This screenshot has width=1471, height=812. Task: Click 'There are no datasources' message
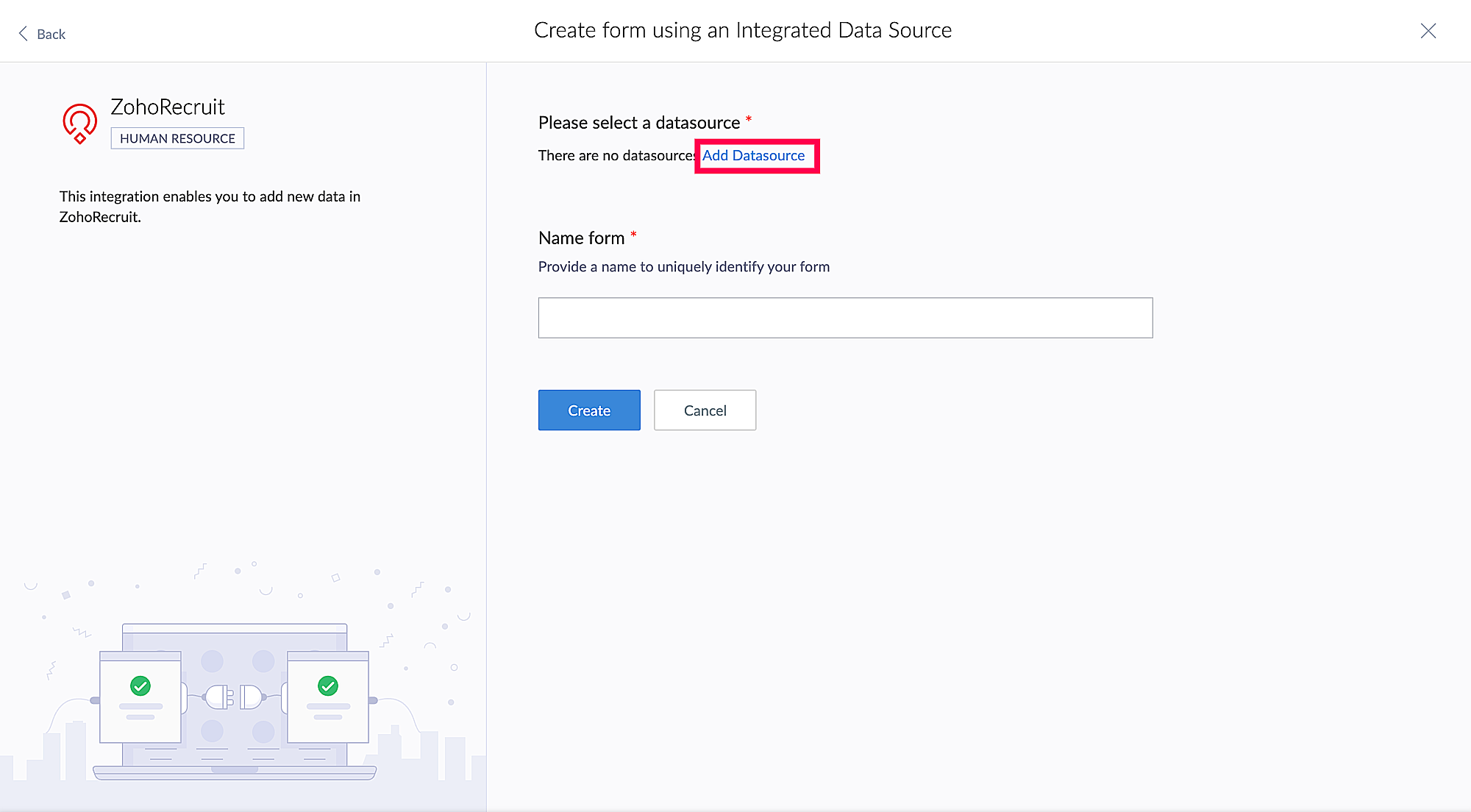[x=616, y=155]
